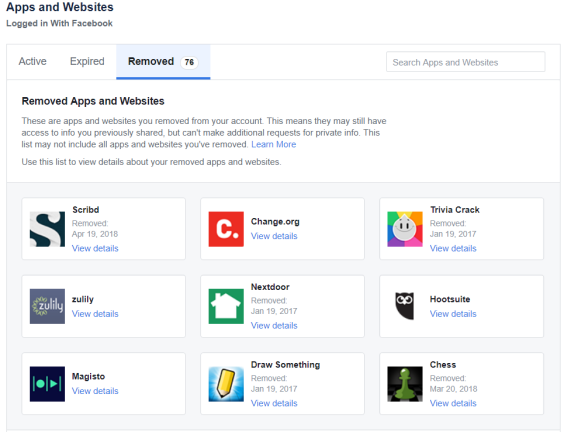564x432 pixels.
Task: View details for Draw Something
Action: 274,404
